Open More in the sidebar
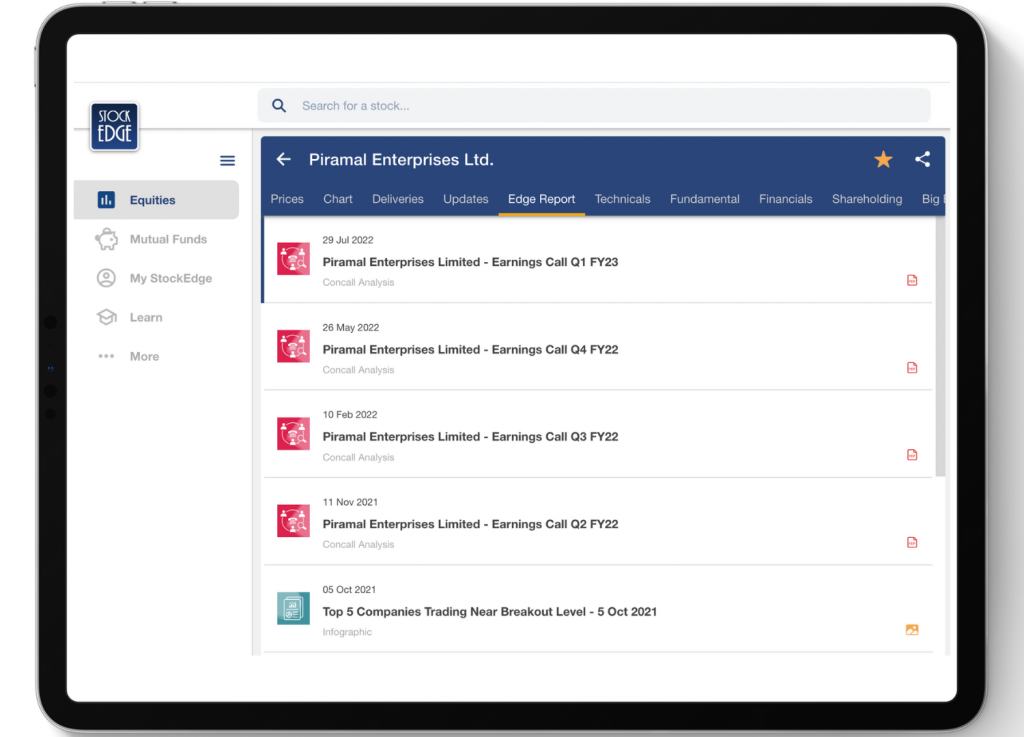Viewport: 1024px width, 737px height. (157, 356)
